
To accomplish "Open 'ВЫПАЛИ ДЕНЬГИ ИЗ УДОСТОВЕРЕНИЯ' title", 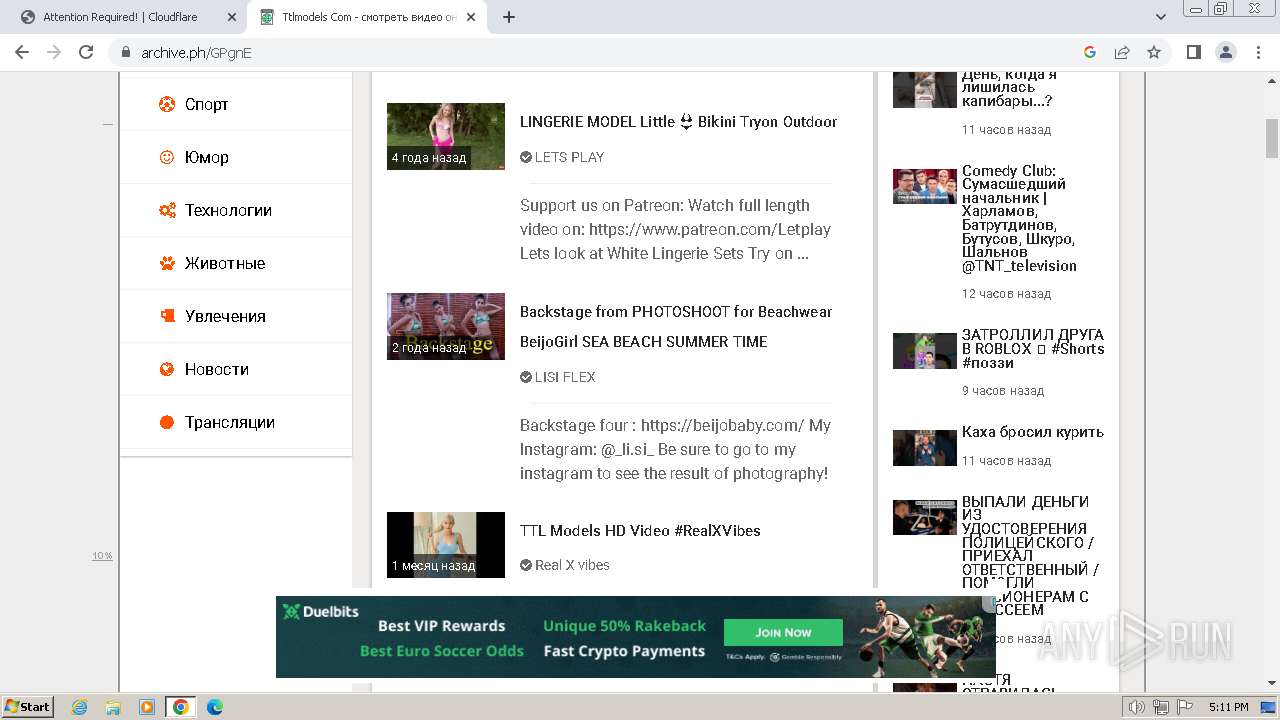I will tap(1030, 555).
